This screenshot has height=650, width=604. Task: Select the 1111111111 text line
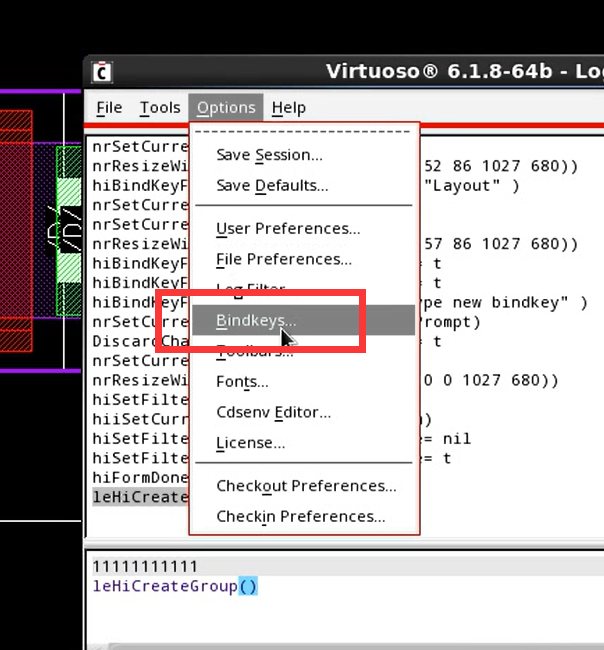(x=145, y=566)
